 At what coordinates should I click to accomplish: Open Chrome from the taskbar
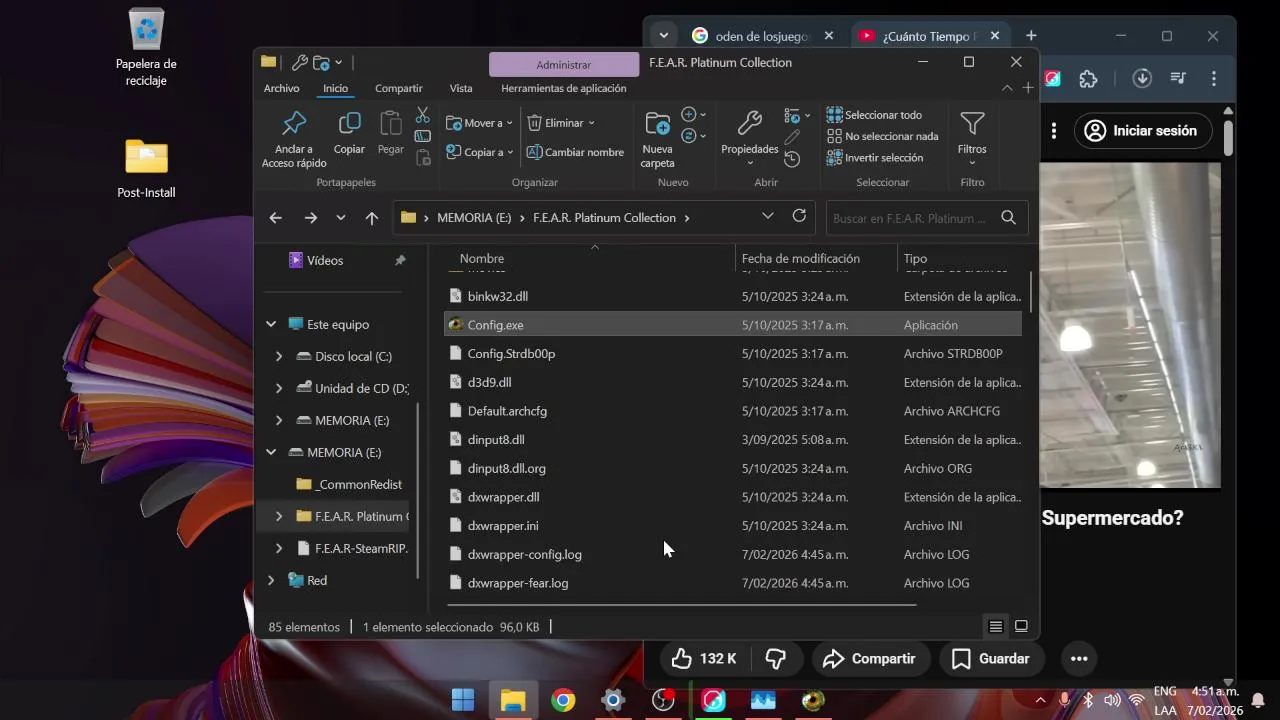pyautogui.click(x=563, y=700)
